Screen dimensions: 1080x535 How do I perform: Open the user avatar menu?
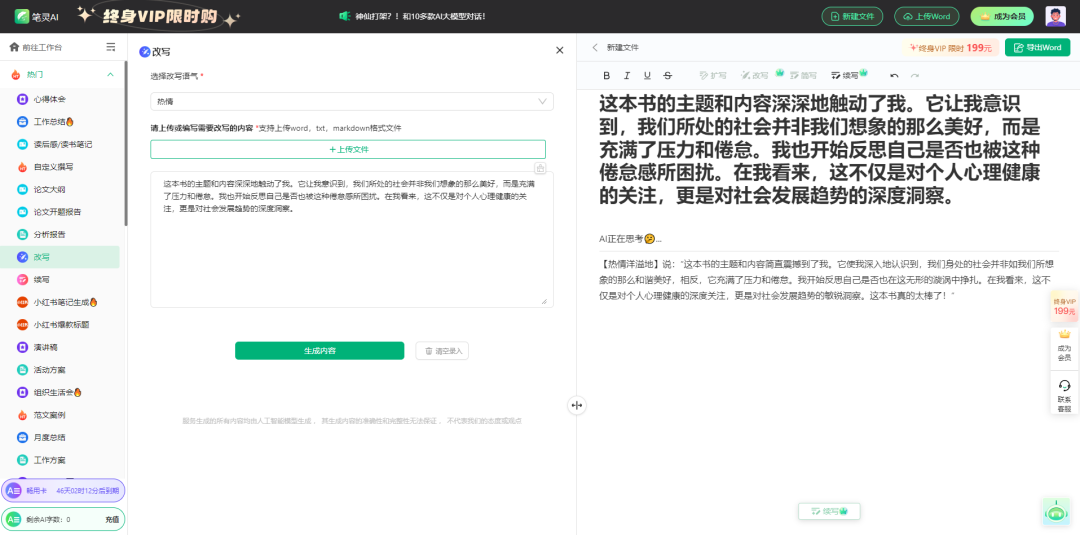coord(1055,17)
